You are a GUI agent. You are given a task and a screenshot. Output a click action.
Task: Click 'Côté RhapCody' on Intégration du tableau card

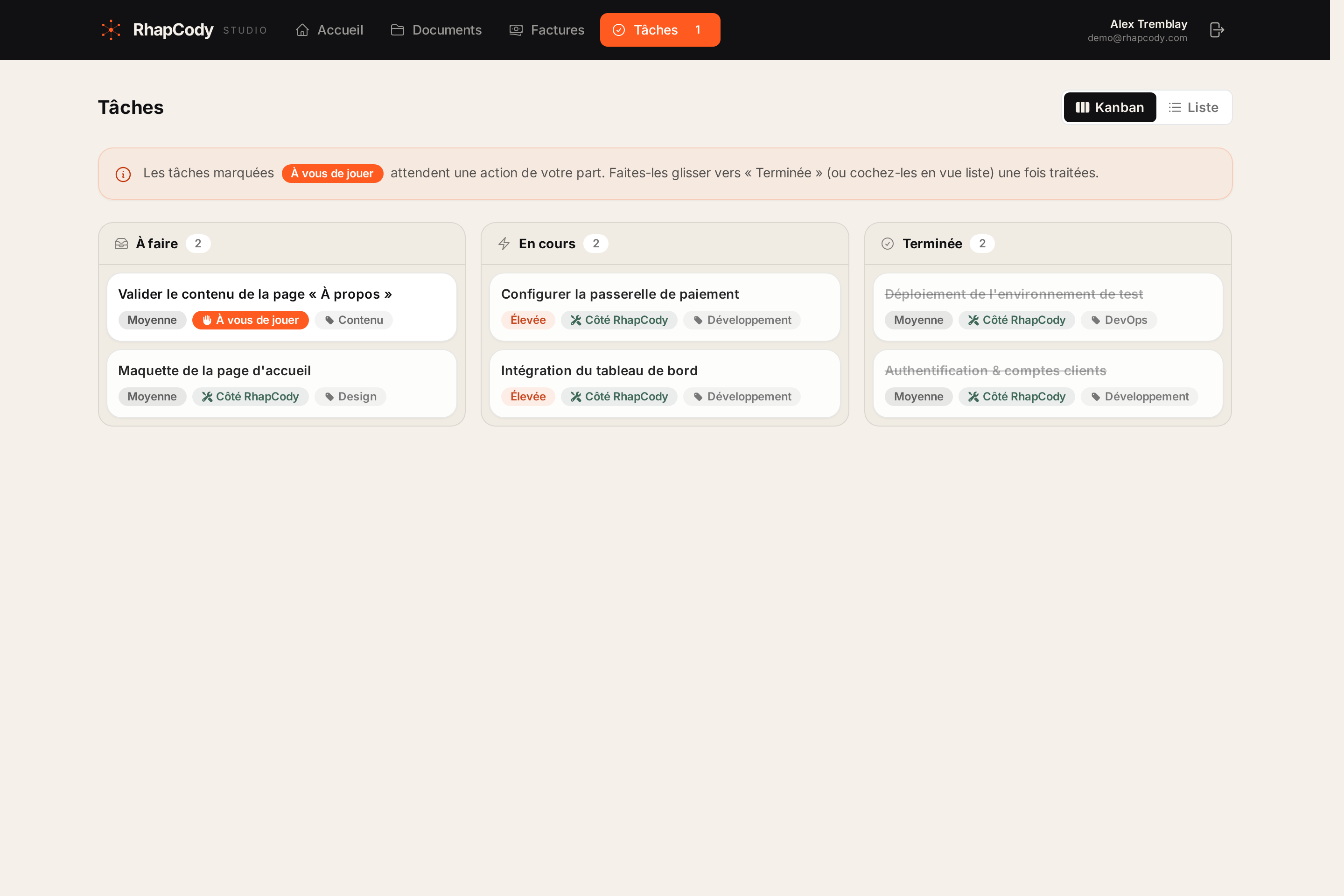[619, 397]
